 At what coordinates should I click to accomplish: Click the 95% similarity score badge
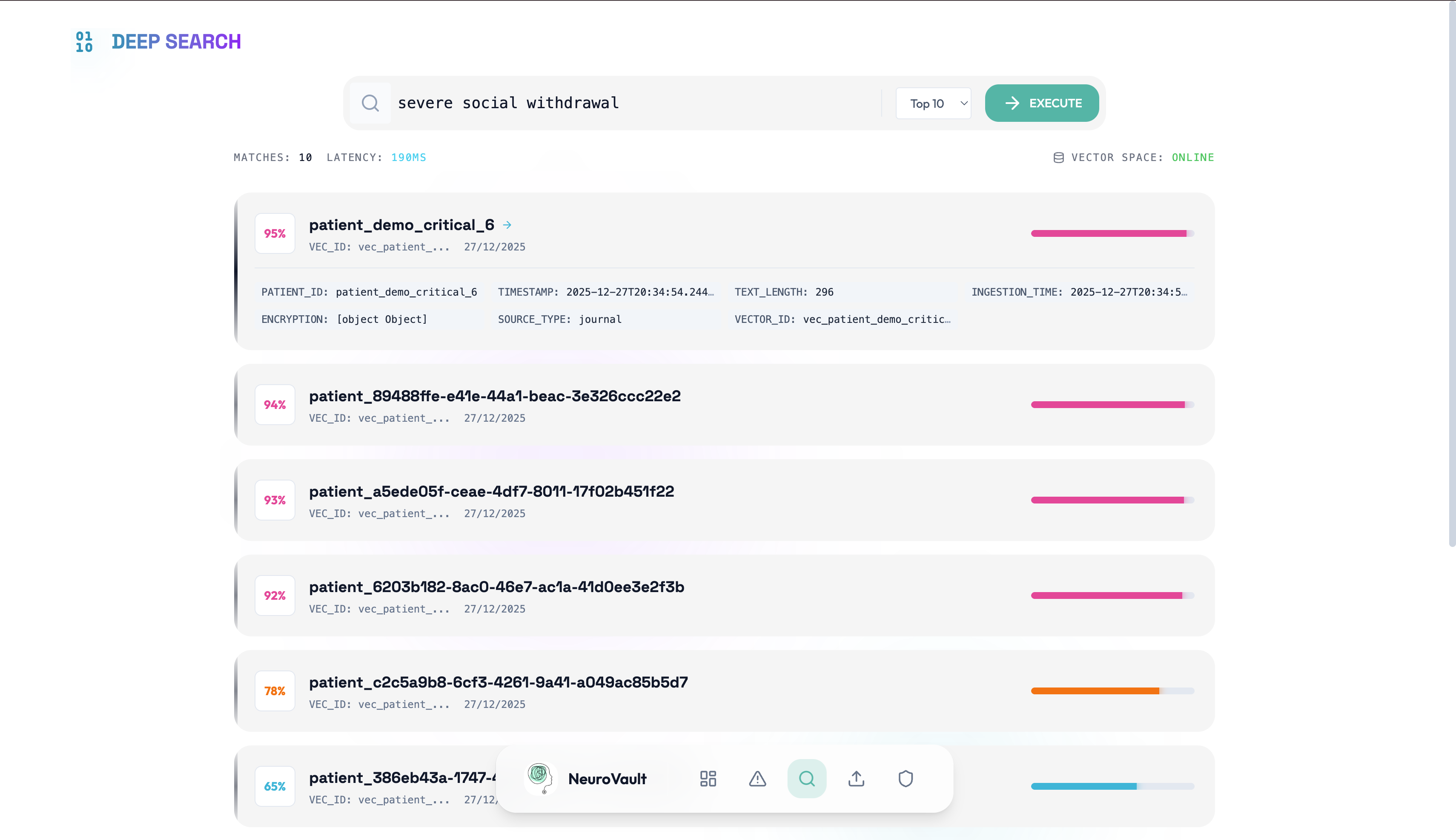tap(275, 234)
